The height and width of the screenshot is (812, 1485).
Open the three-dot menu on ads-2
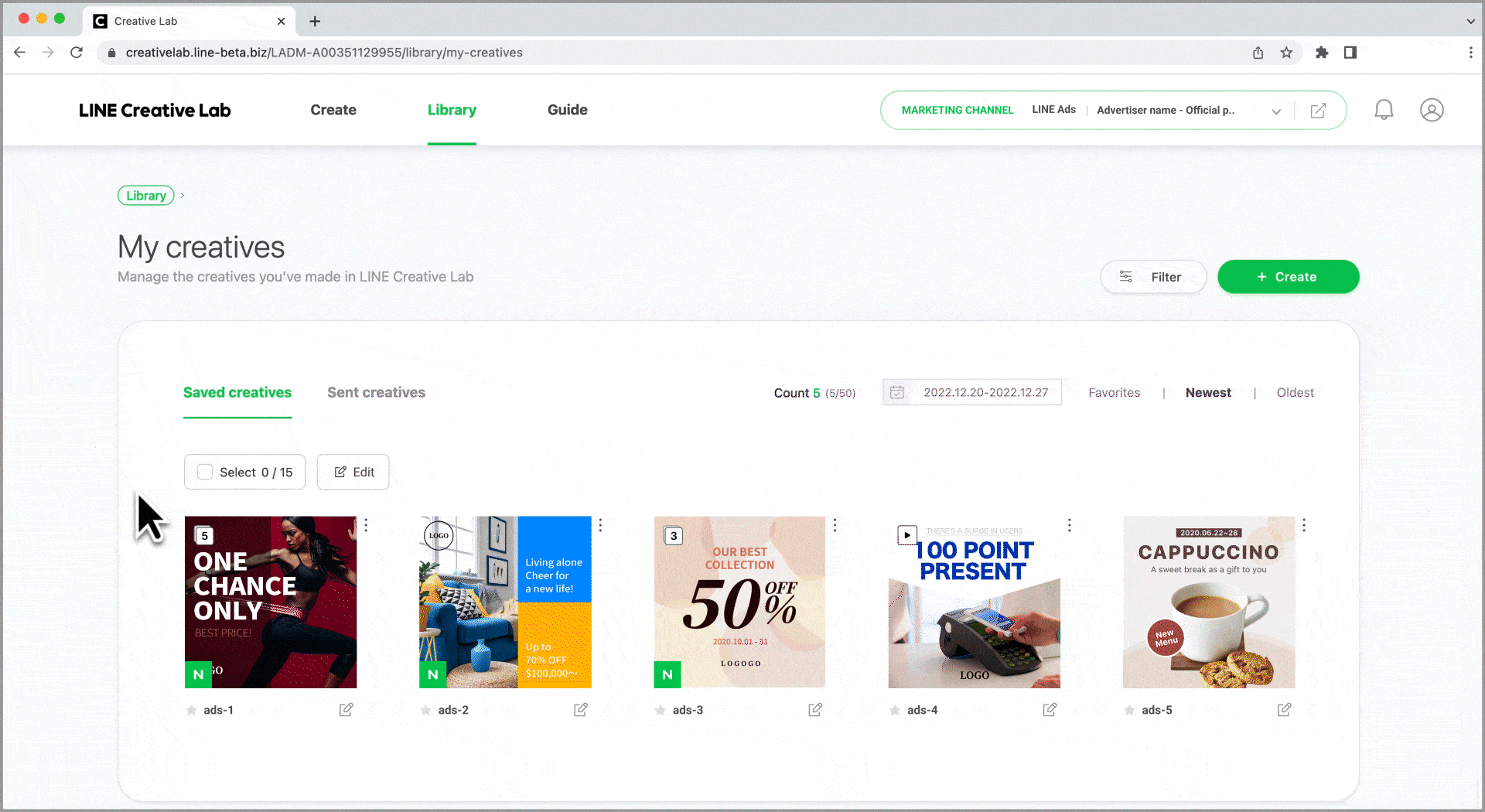tap(600, 525)
